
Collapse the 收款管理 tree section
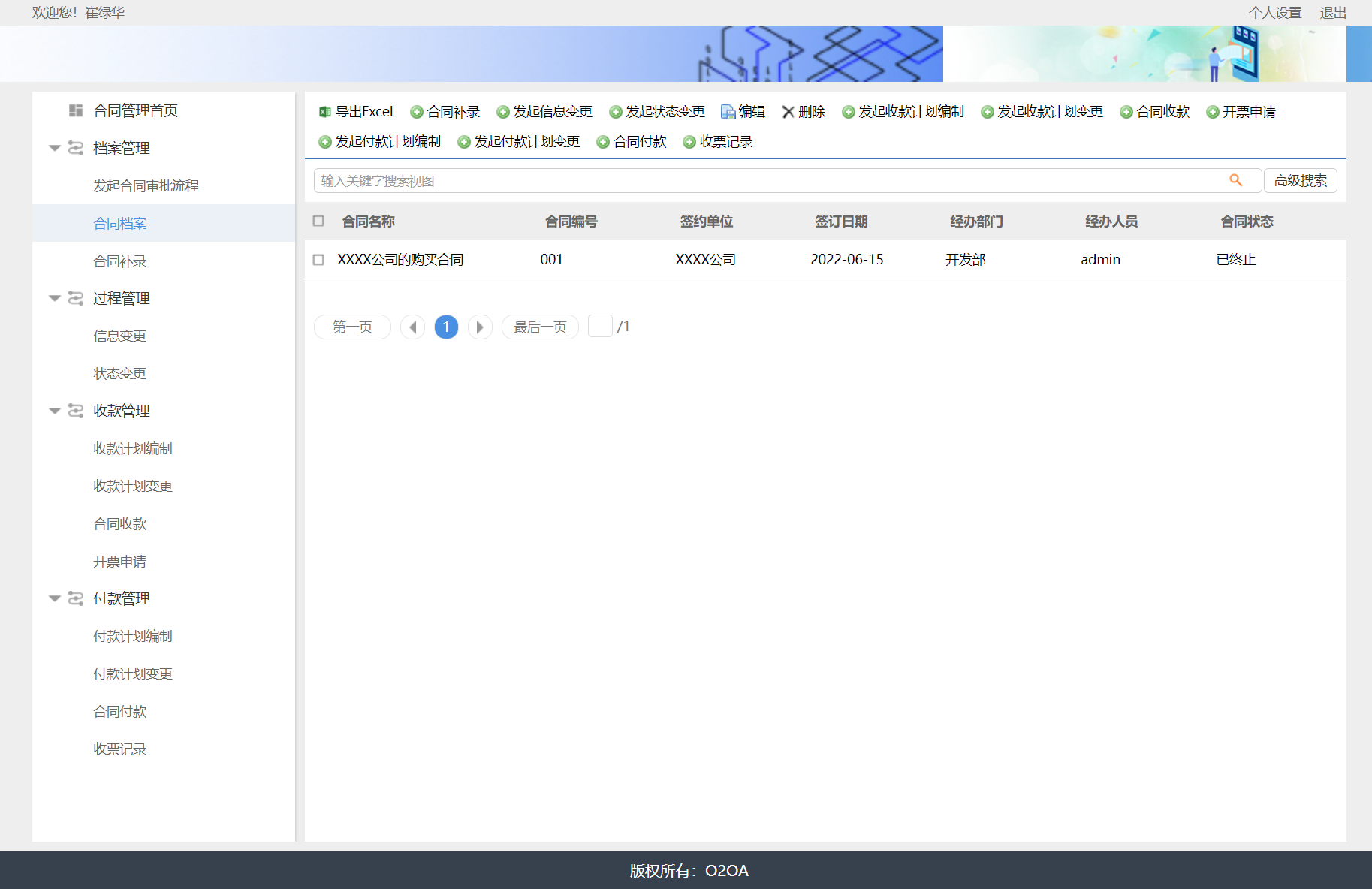click(55, 411)
